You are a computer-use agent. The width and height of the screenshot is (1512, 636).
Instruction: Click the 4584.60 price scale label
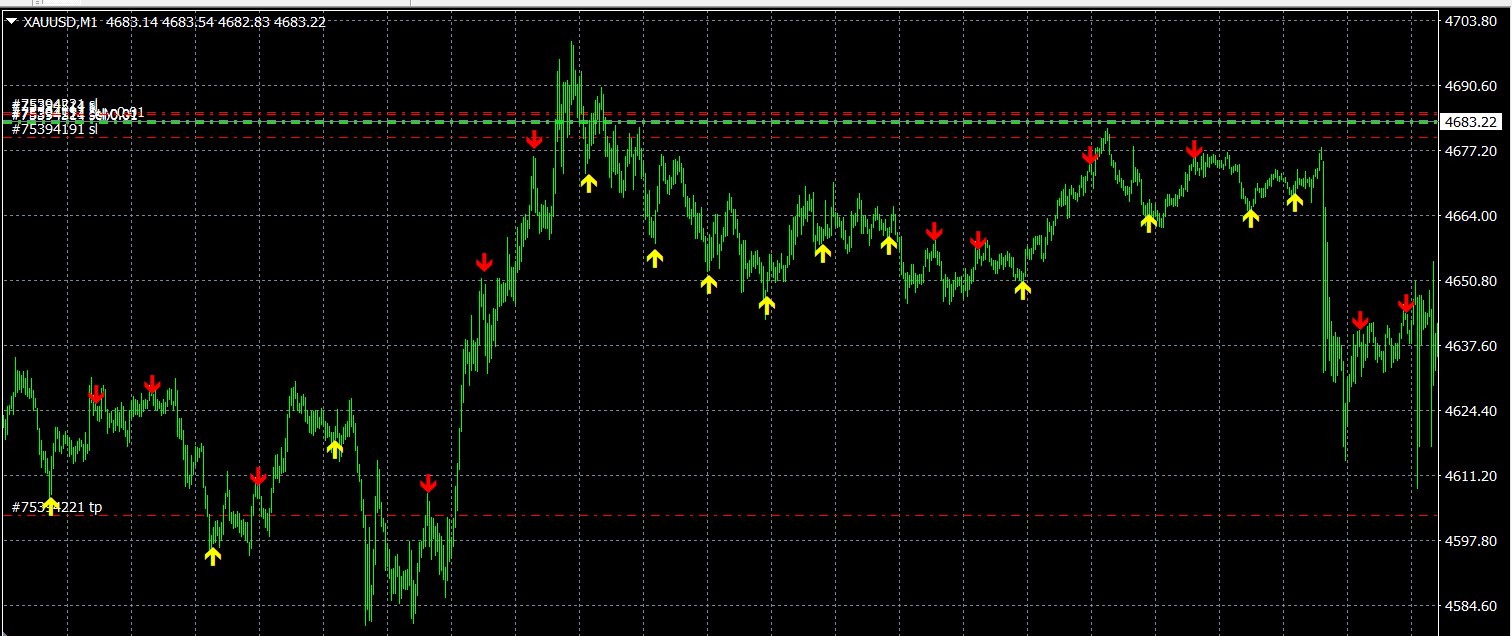click(x=1470, y=606)
